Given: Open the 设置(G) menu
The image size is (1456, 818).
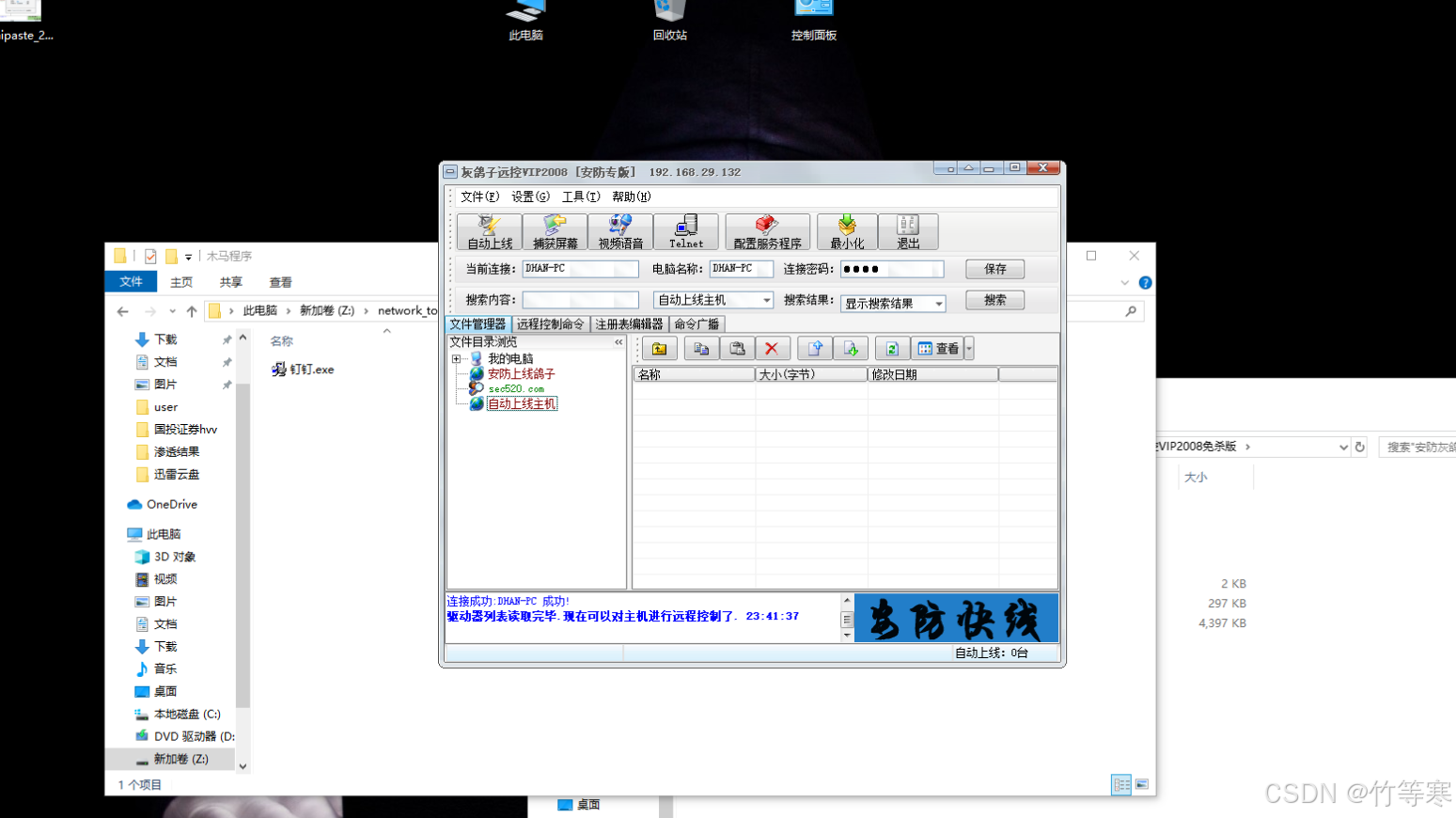Looking at the screenshot, I should coord(530,197).
